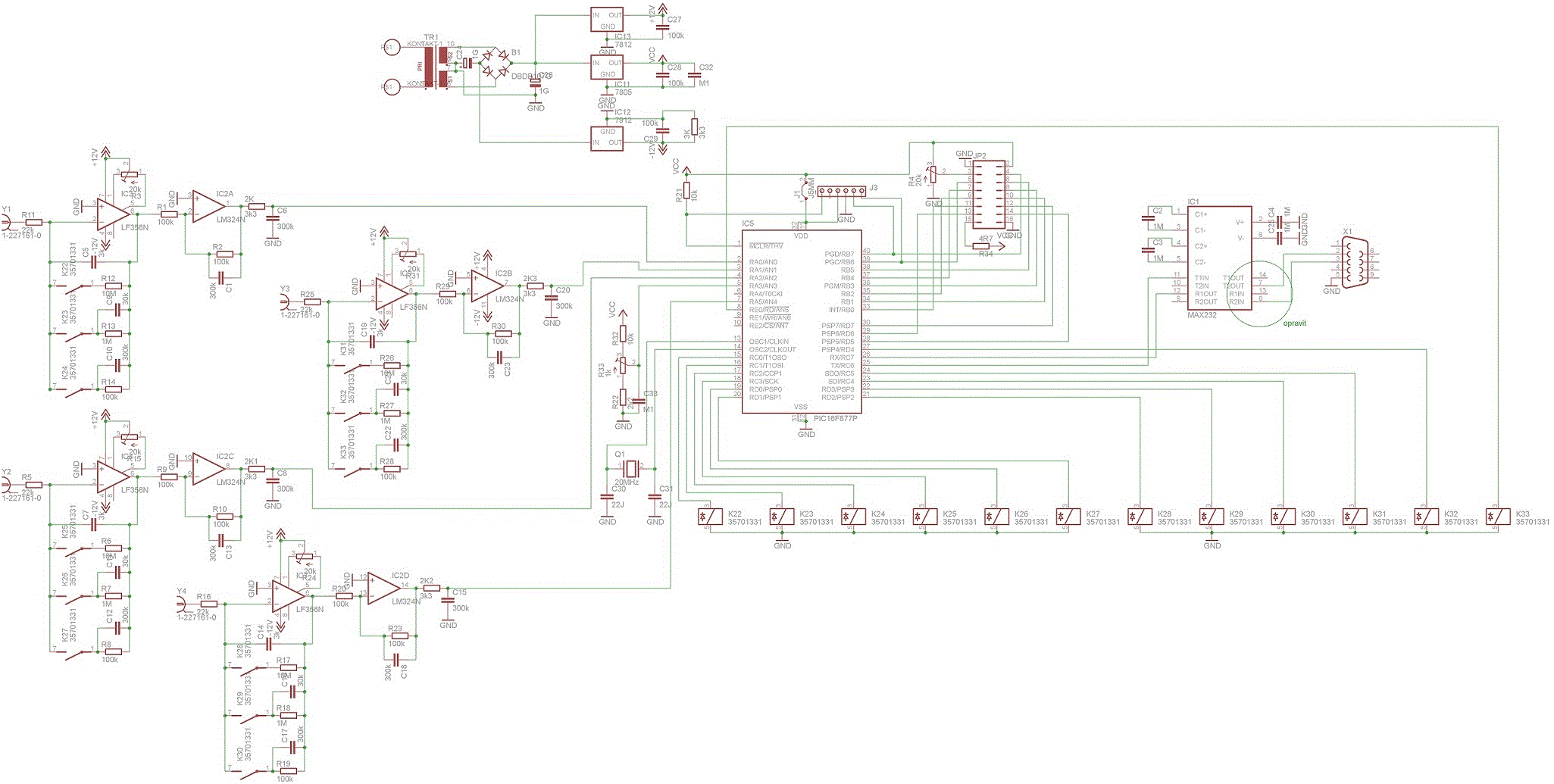Screen dimensions: 1554x784
Task: Select the IC11 7805 regulator block
Action: tap(608, 67)
